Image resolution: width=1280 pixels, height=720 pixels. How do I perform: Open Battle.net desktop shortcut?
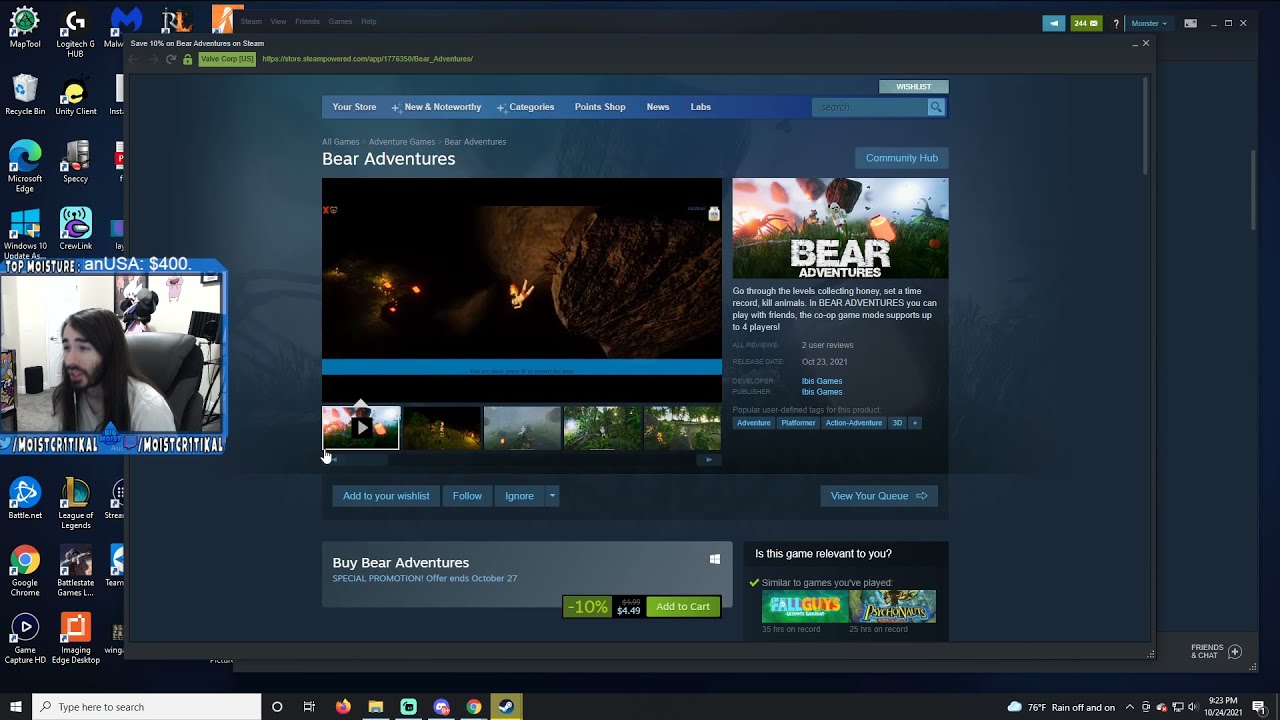(25, 498)
